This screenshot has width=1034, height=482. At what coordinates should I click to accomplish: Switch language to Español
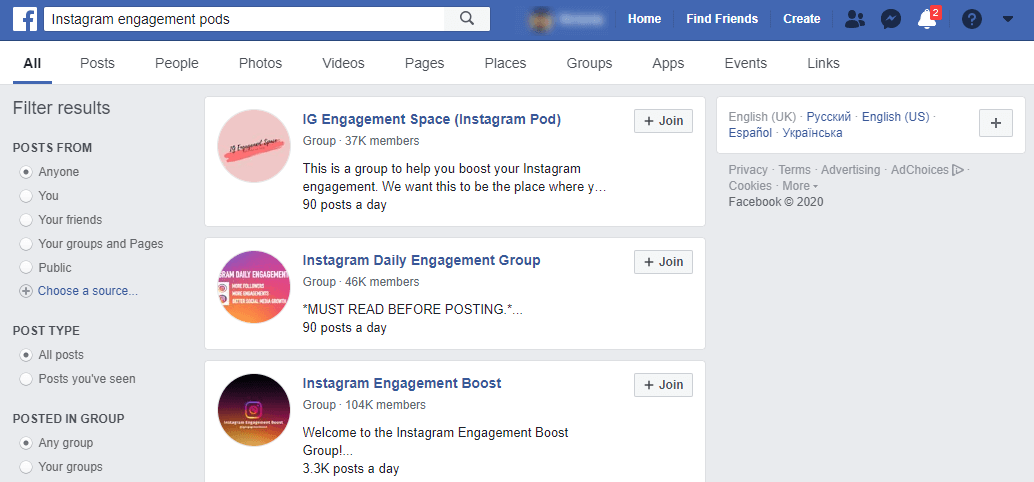point(750,133)
